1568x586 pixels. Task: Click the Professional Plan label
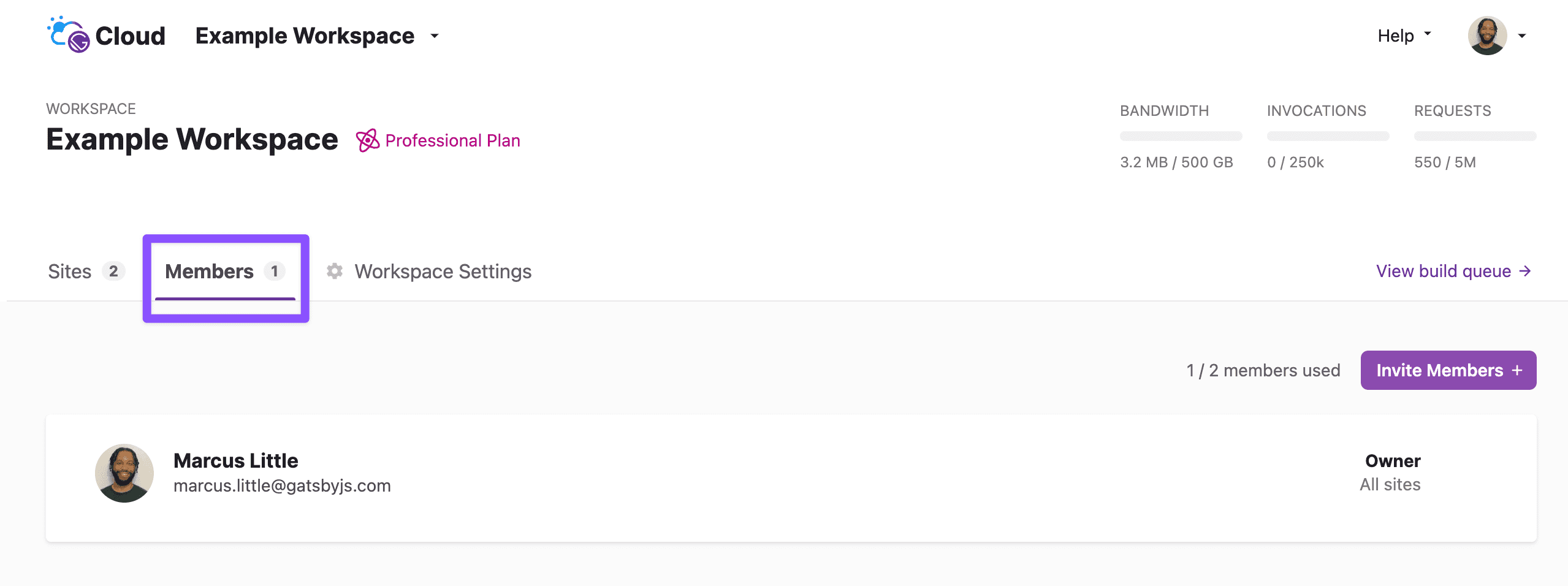[452, 140]
